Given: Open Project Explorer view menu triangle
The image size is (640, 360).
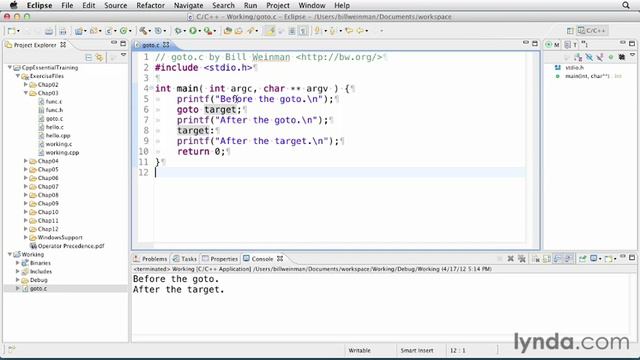Looking at the screenshot, I should pyautogui.click(x=123, y=56).
